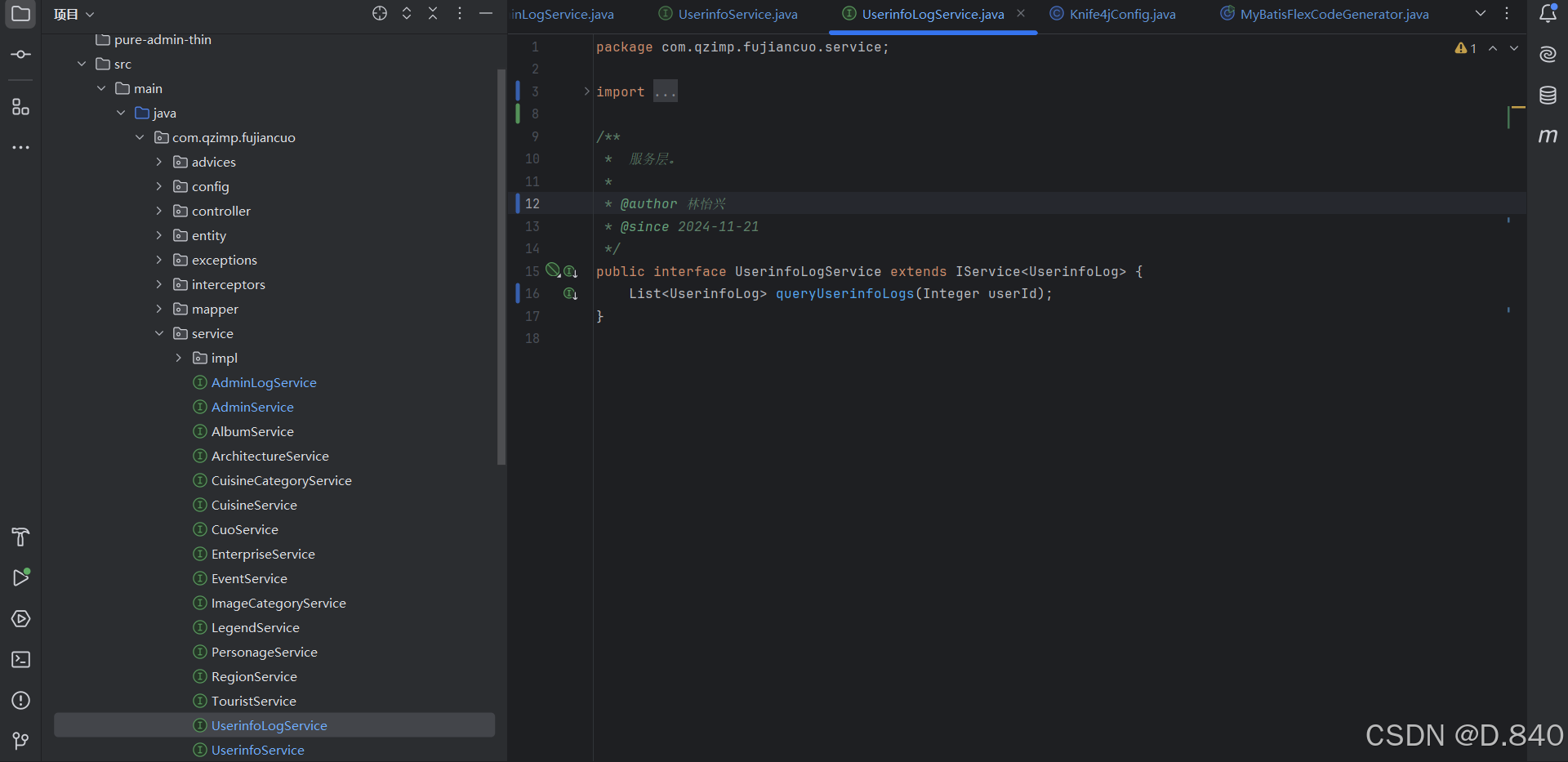The image size is (1568, 762).
Task: Open the notifications bell
Action: click(1549, 14)
